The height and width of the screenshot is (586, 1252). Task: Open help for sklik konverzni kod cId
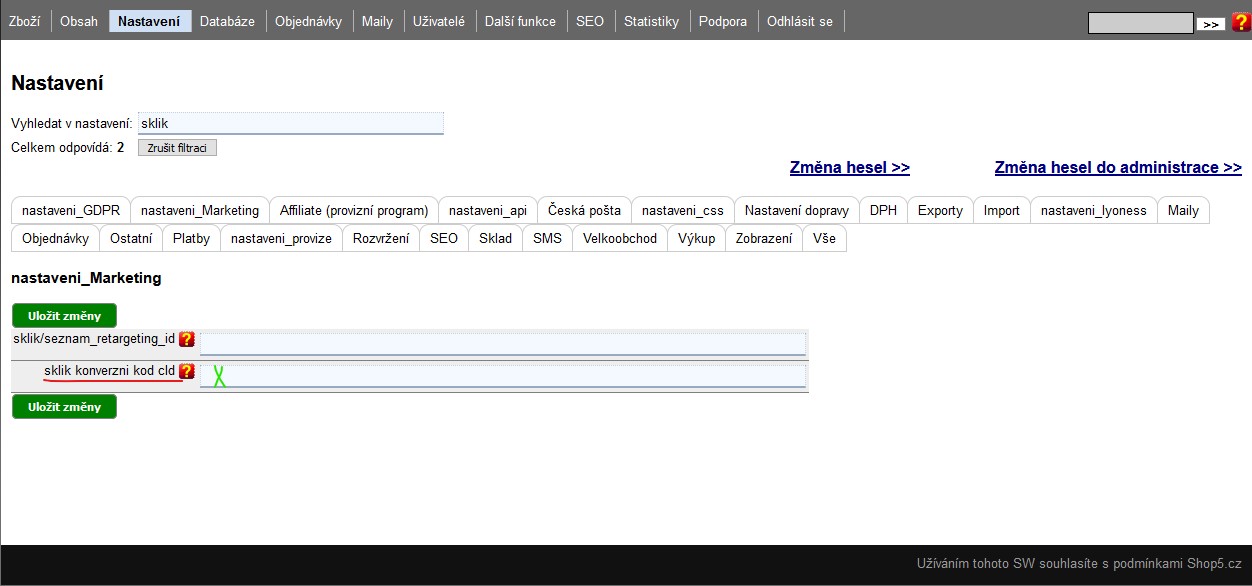187,371
